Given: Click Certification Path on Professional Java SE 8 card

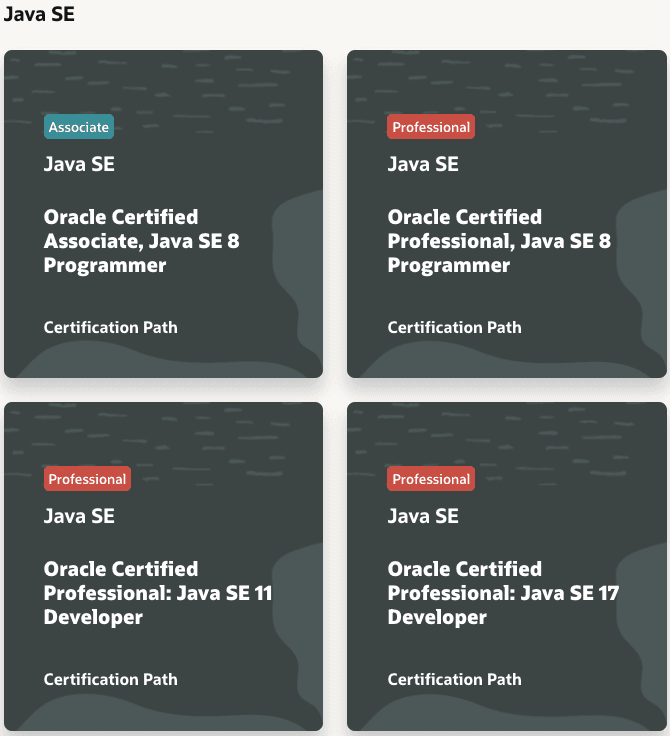Looking at the screenshot, I should coord(454,327).
